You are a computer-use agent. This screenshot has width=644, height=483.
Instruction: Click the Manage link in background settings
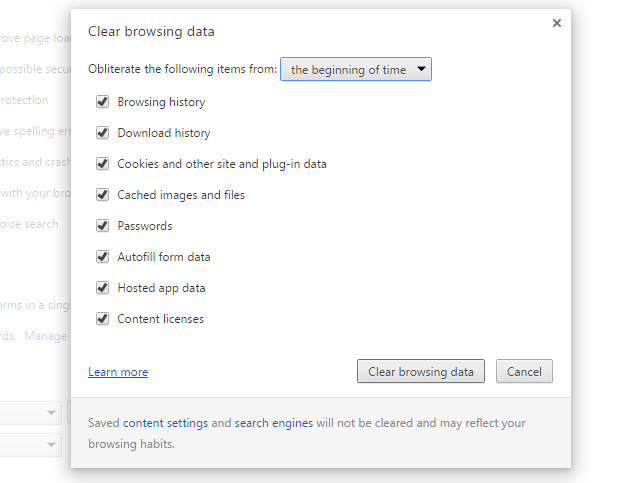tap(46, 336)
